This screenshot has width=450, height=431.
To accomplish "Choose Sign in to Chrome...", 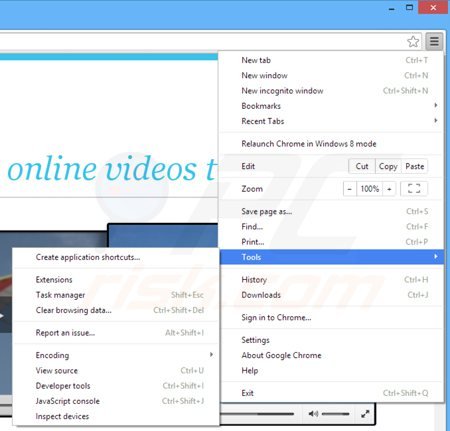I will (332, 317).
